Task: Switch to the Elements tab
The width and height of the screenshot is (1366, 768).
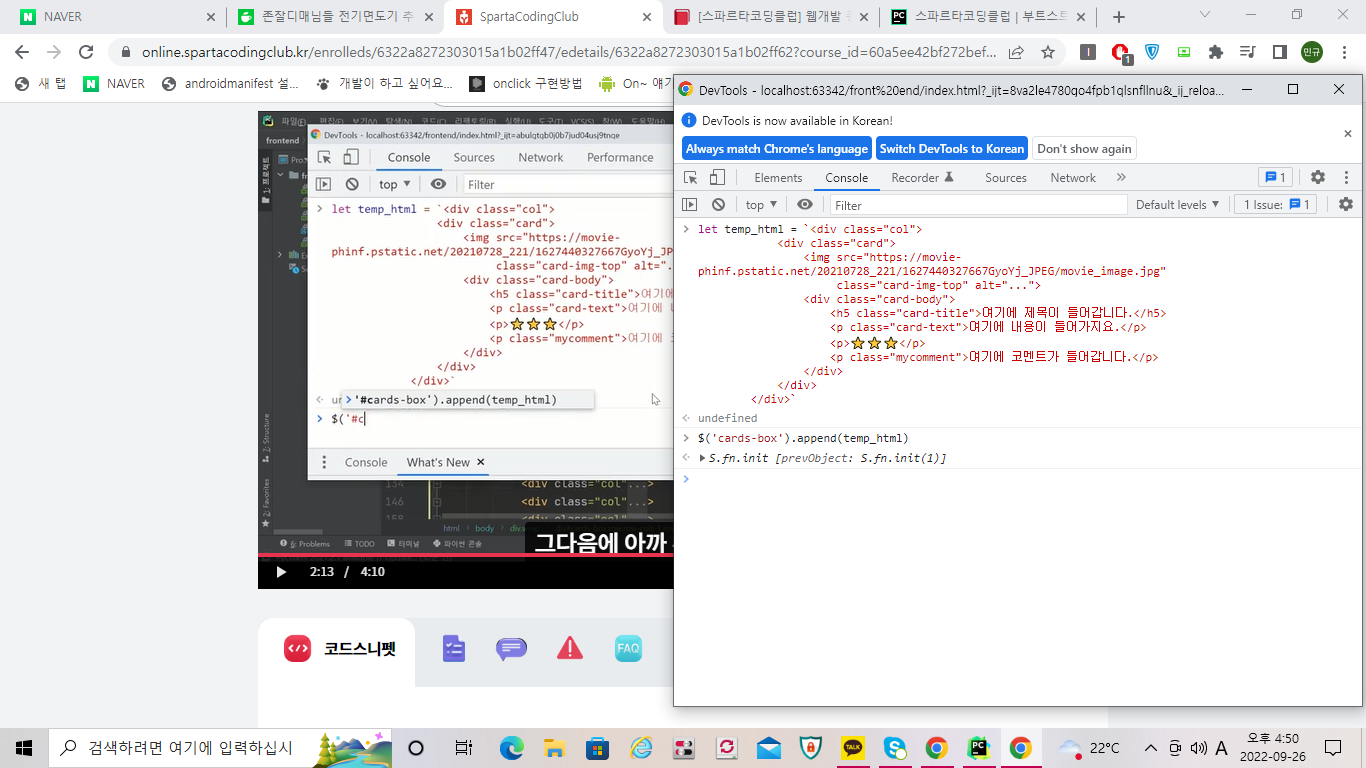Action: point(778,177)
